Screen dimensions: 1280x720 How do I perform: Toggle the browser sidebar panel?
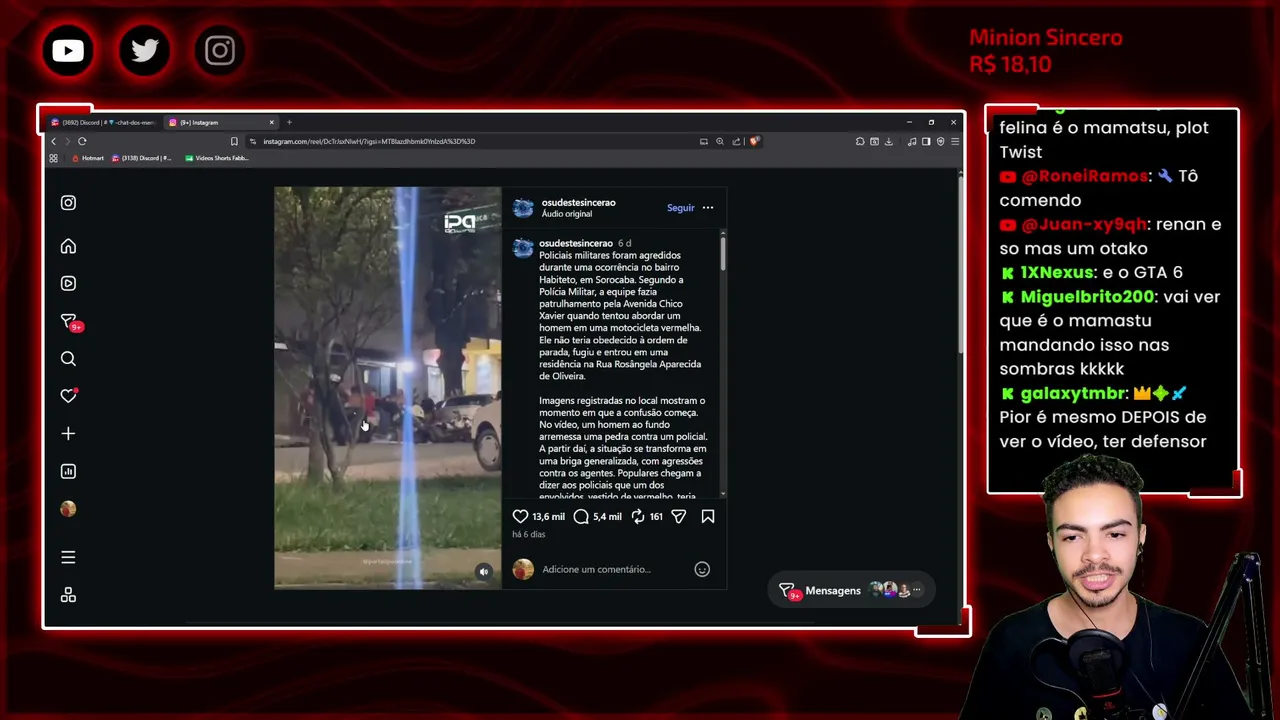click(x=926, y=141)
